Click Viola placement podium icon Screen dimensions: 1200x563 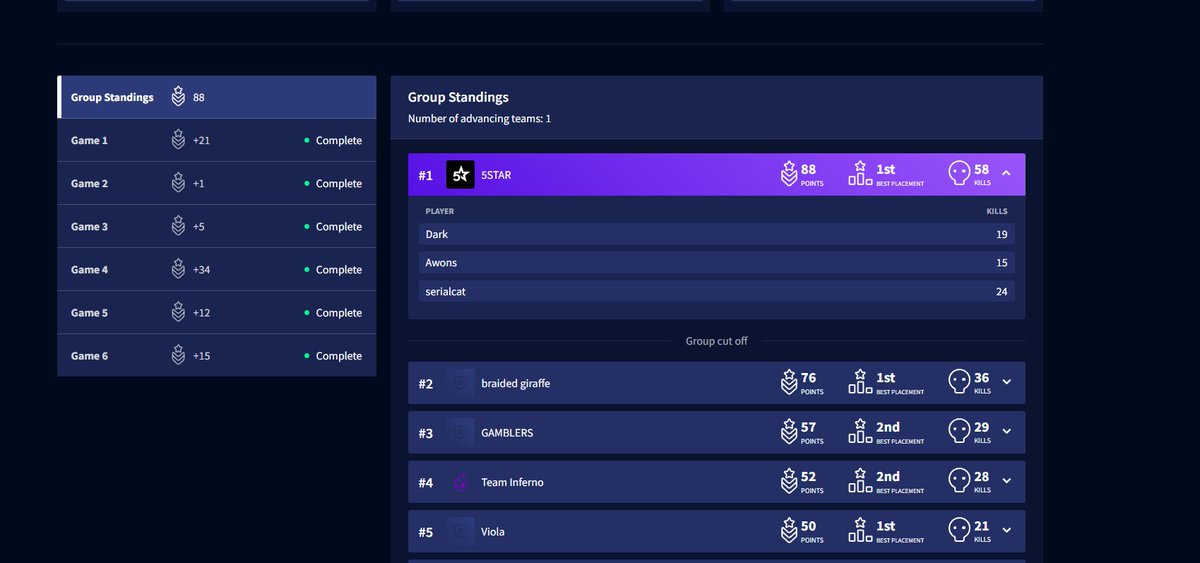pos(860,530)
